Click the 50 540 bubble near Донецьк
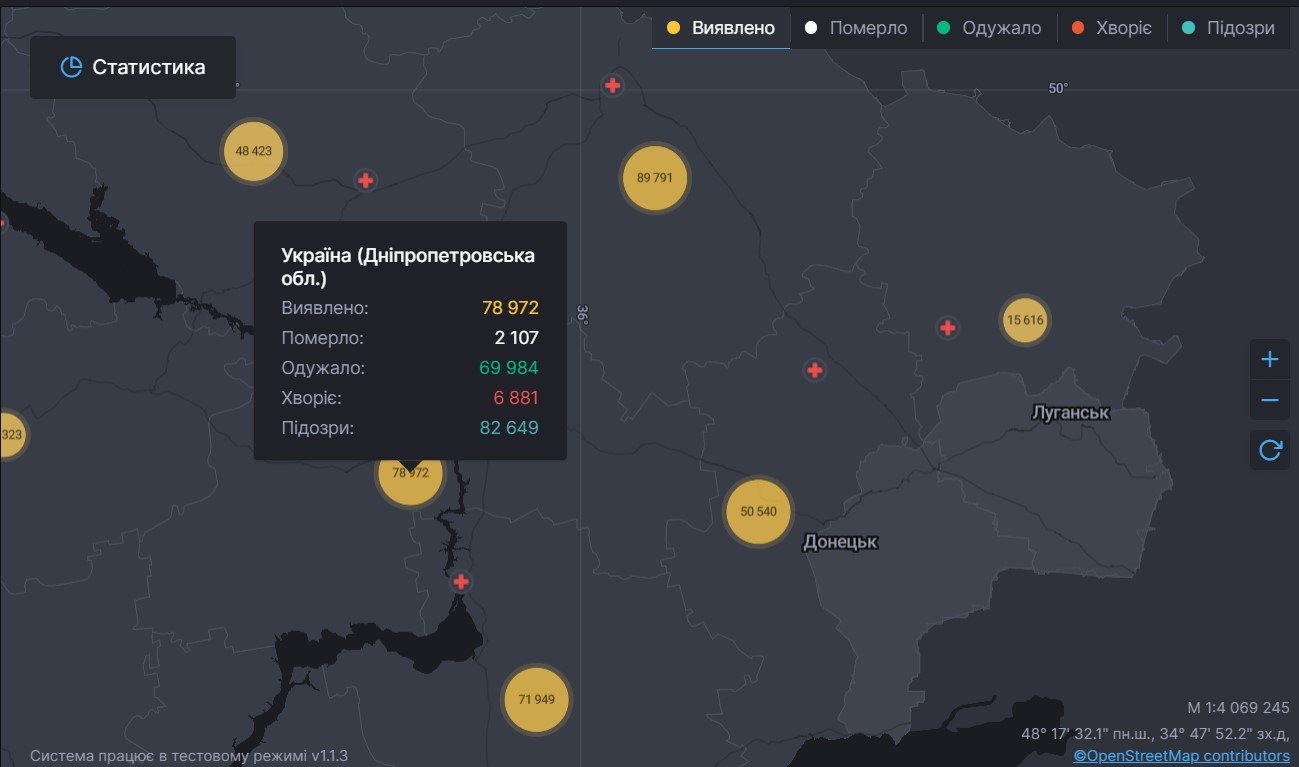Viewport: 1299px width, 767px height. tap(757, 512)
